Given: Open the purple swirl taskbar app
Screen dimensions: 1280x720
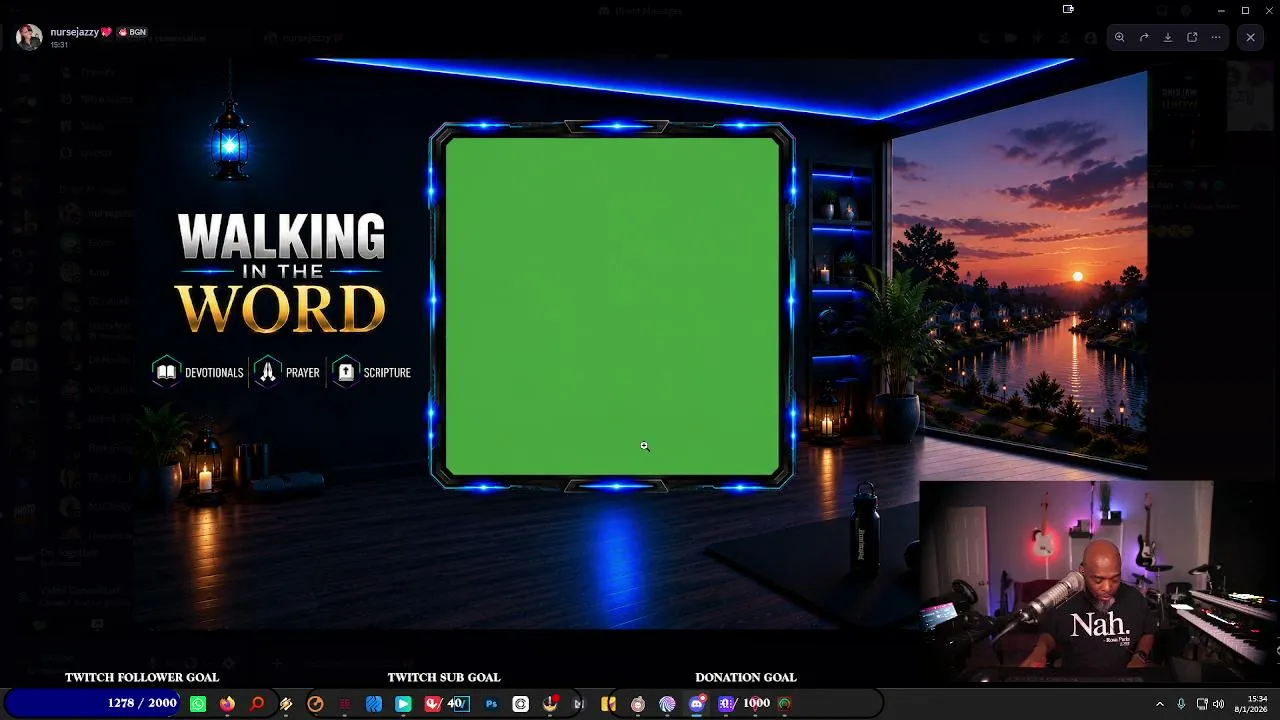Looking at the screenshot, I should 667,704.
